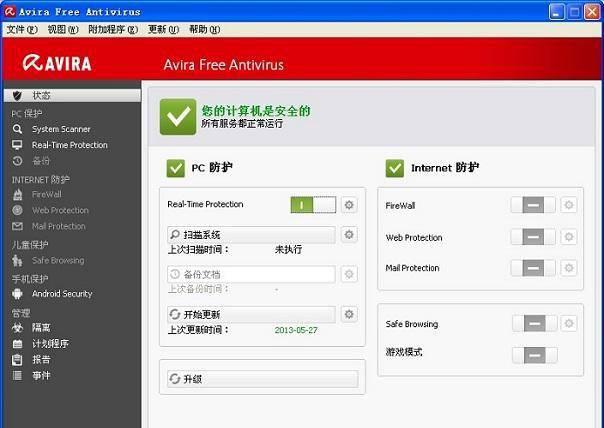Viewport: 604px width, 428px height.
Task: Open the 扫描系统 gear settings
Action: pos(349,235)
